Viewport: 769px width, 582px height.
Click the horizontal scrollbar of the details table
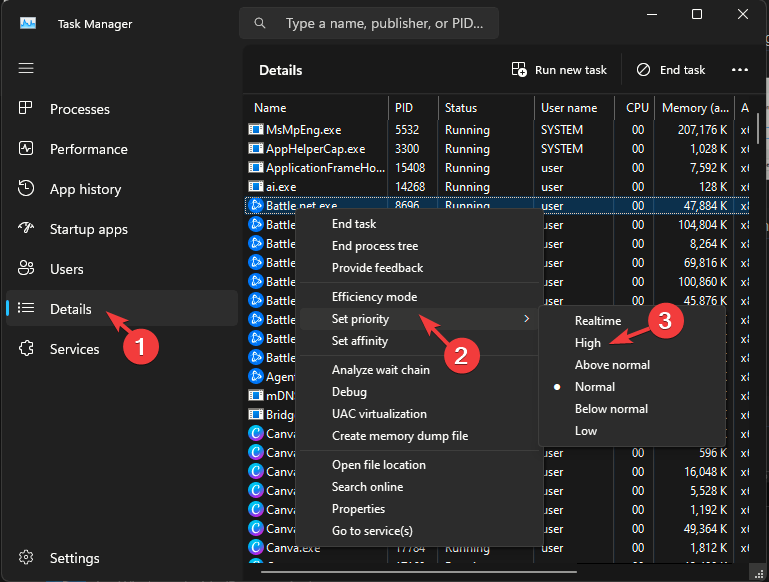click(x=418, y=572)
